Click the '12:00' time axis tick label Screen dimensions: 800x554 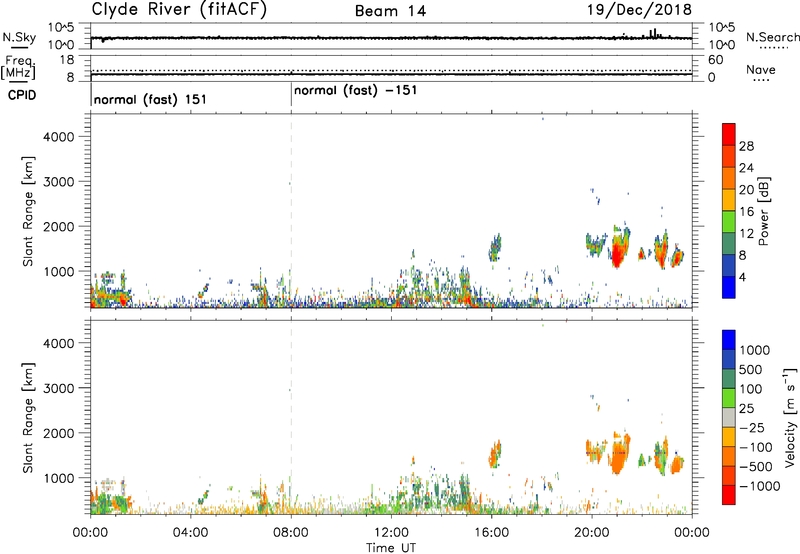click(391, 533)
